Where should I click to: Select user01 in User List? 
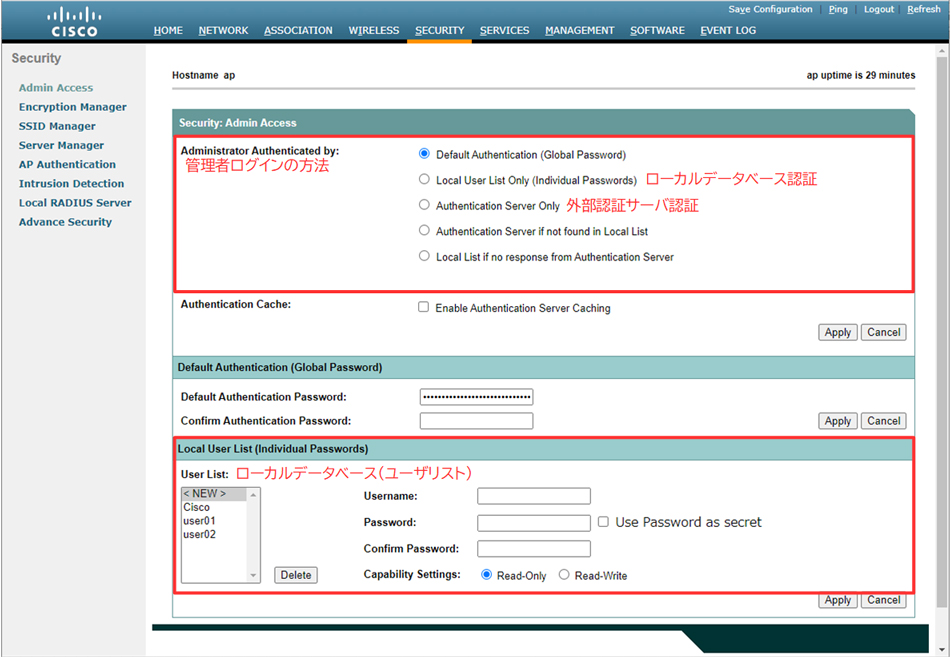tap(199, 521)
